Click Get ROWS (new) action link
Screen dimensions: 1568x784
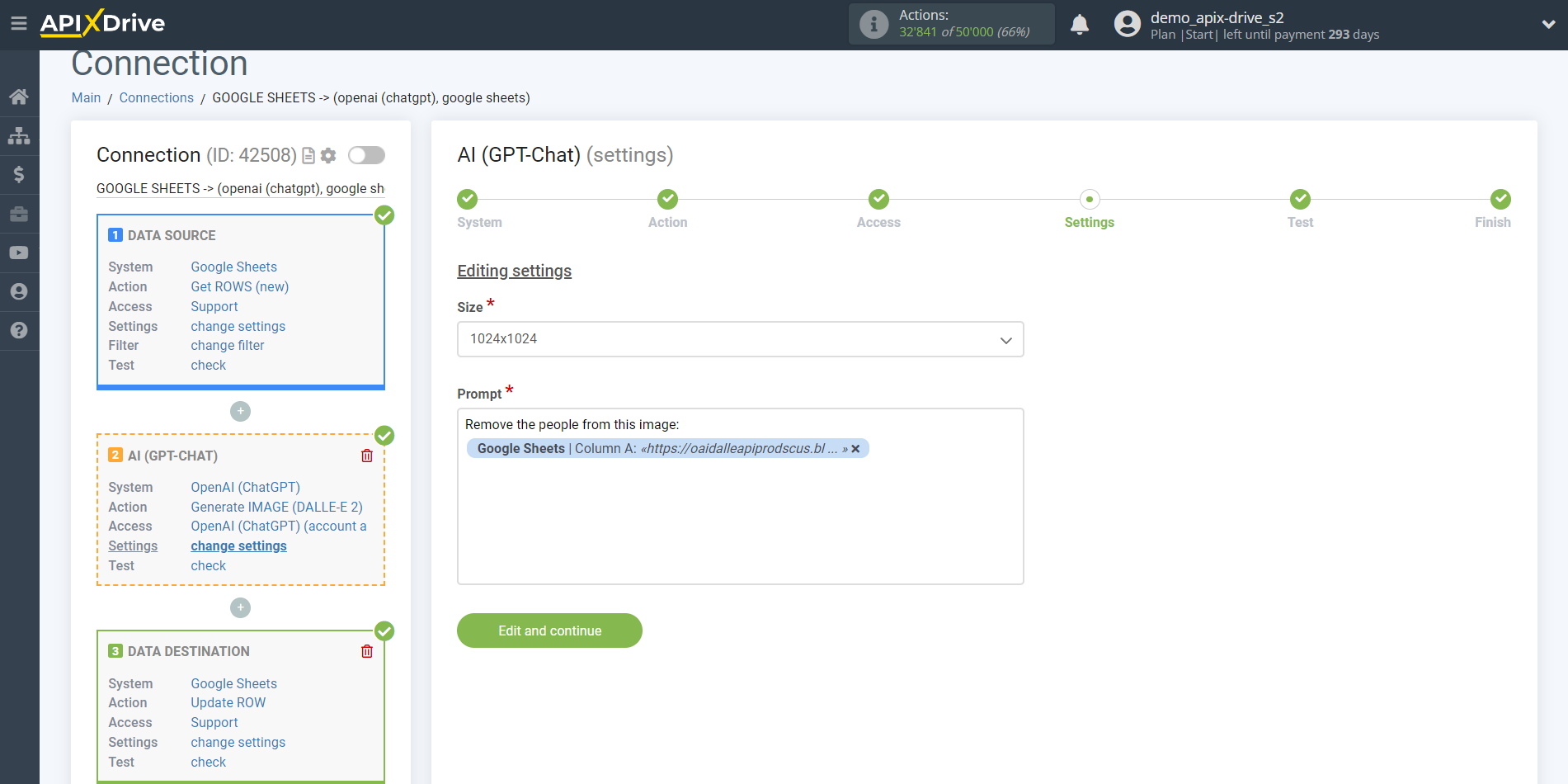239,286
